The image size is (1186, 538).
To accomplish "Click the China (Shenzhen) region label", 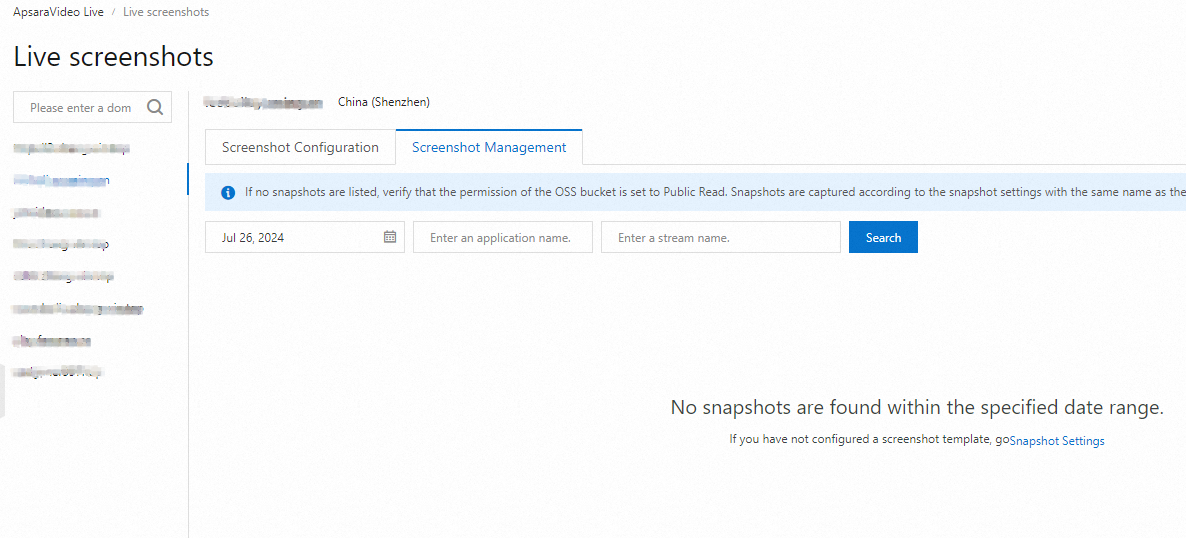I will tap(384, 102).
